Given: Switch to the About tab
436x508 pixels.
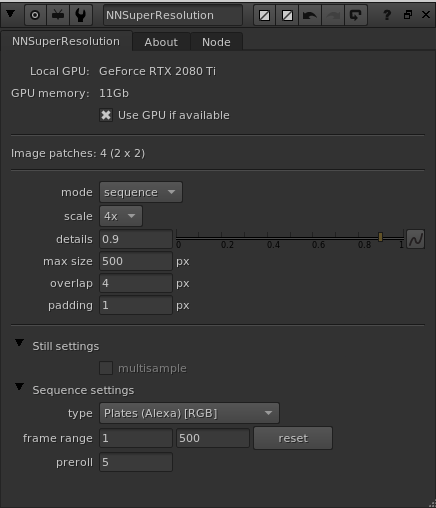Looking at the screenshot, I should pos(161,42).
